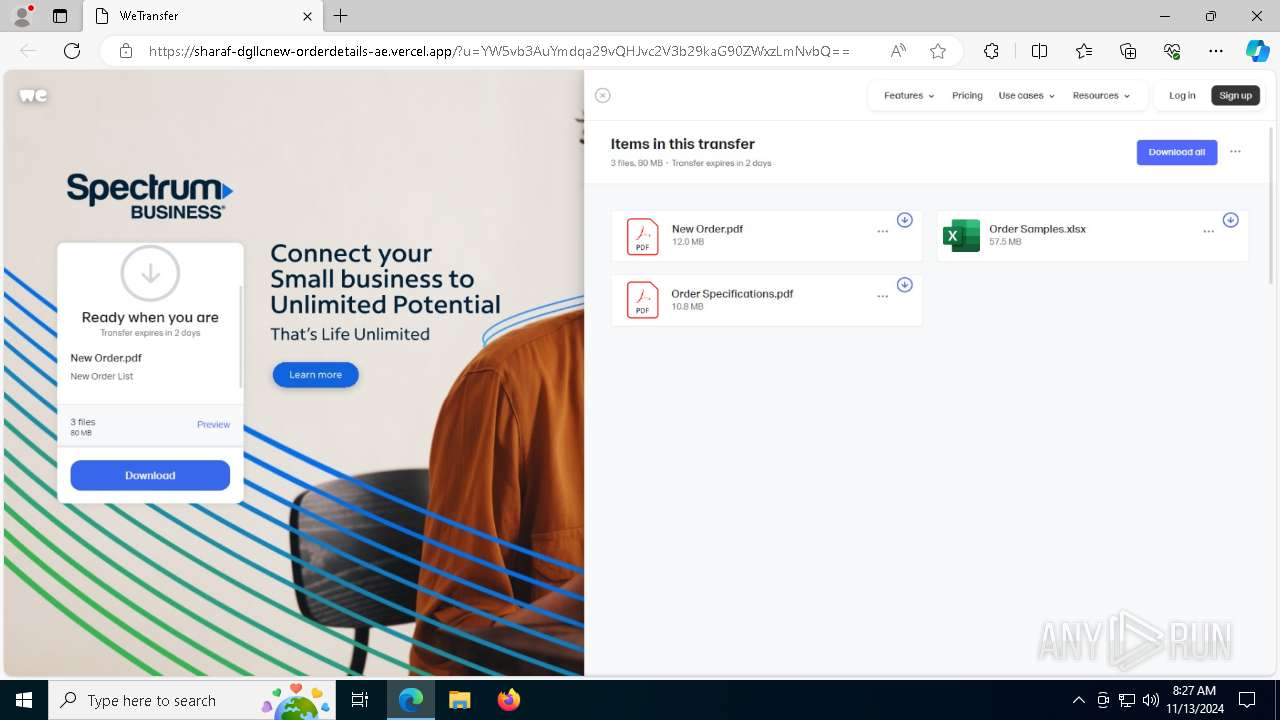Select the Order Samples.xlsx Excel icon
The image size is (1280, 720).
(961, 236)
